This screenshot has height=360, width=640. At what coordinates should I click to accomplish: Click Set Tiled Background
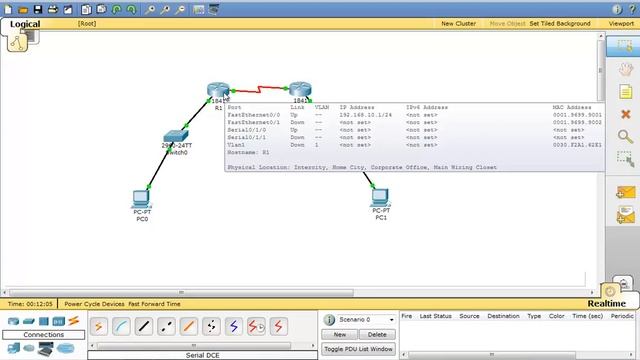coord(560,24)
